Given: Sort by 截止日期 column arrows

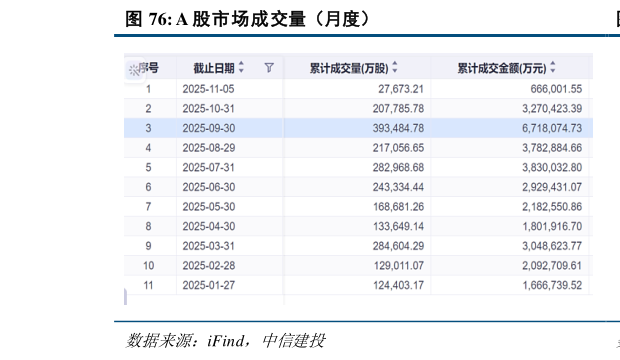Looking at the screenshot, I should 241,67.
